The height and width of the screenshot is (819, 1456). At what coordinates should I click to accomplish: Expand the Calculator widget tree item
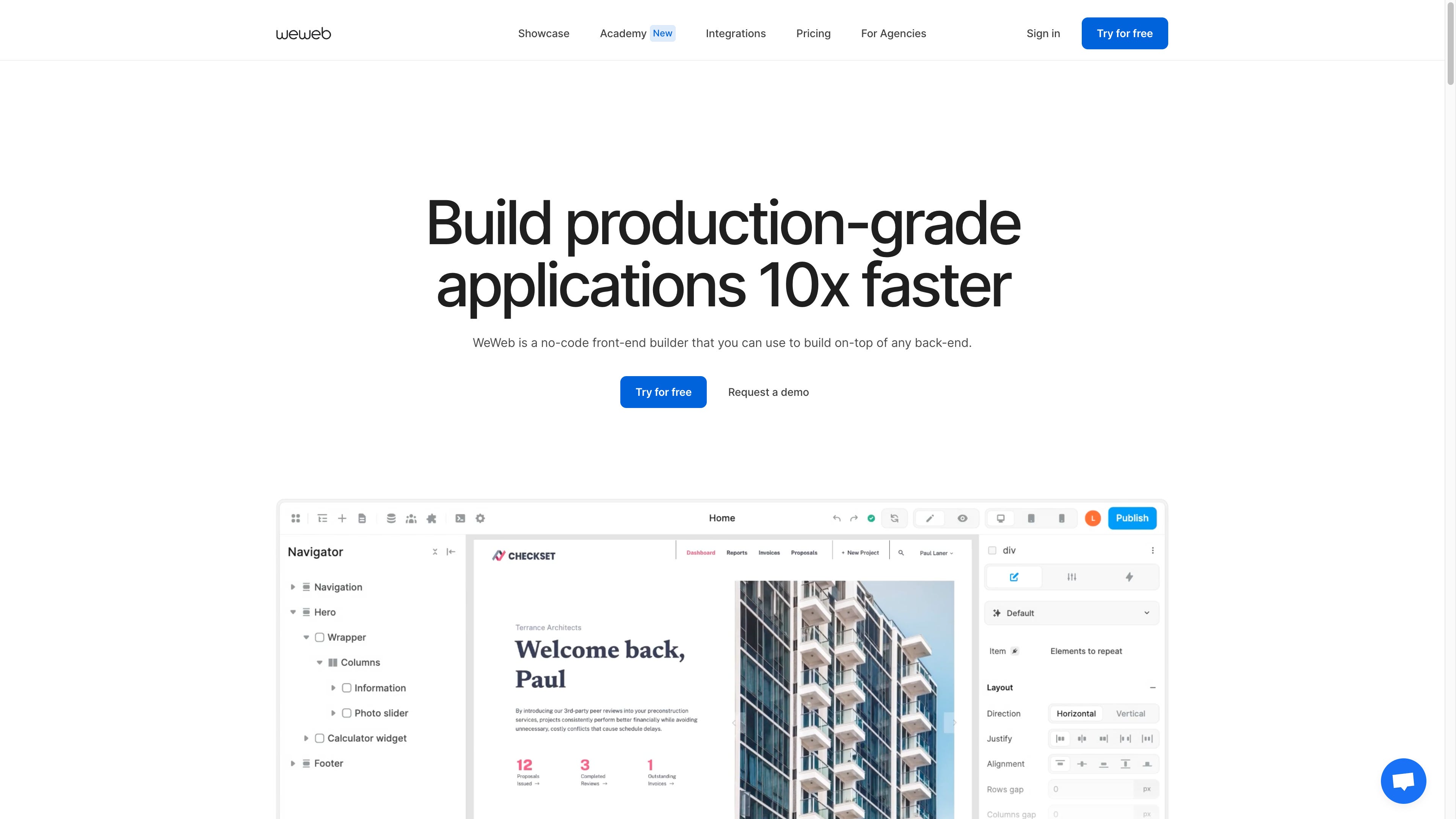tap(306, 738)
